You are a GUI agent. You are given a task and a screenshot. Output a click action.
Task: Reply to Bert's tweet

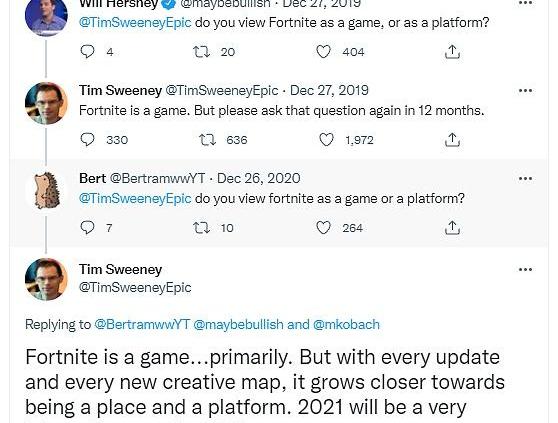tap(87, 228)
